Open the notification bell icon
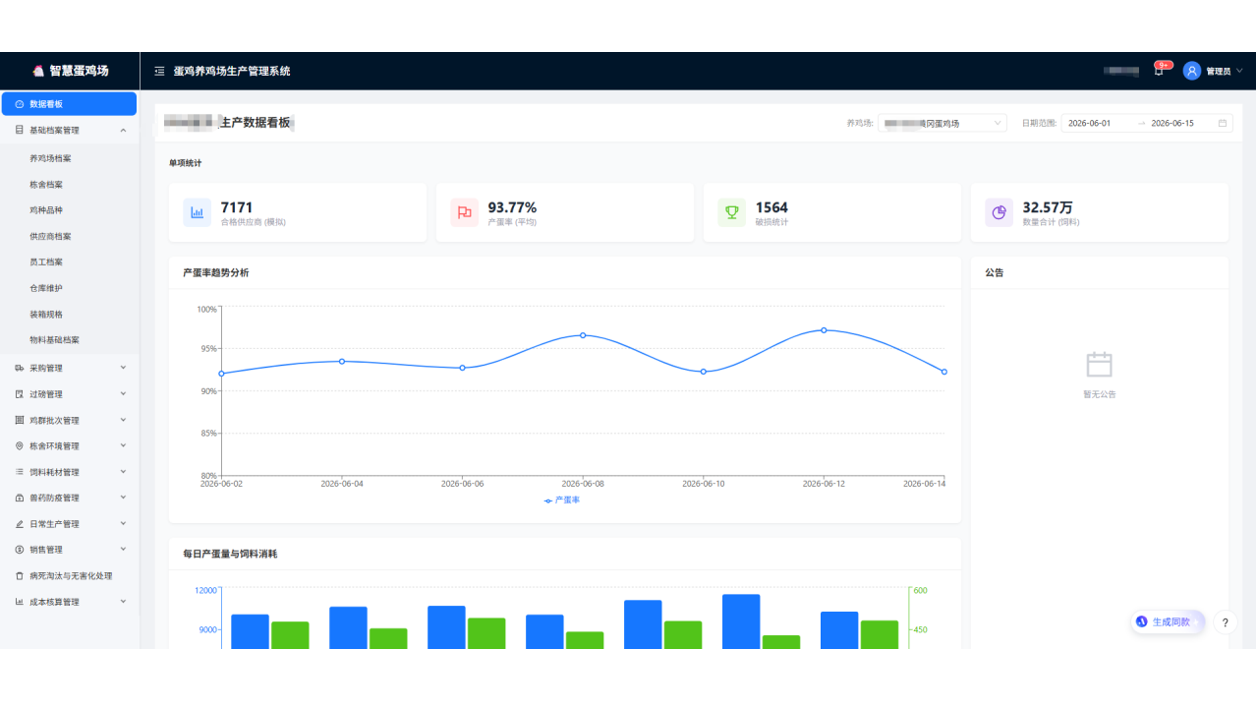Image resolution: width=1256 pixels, height=702 pixels. click(x=1159, y=71)
